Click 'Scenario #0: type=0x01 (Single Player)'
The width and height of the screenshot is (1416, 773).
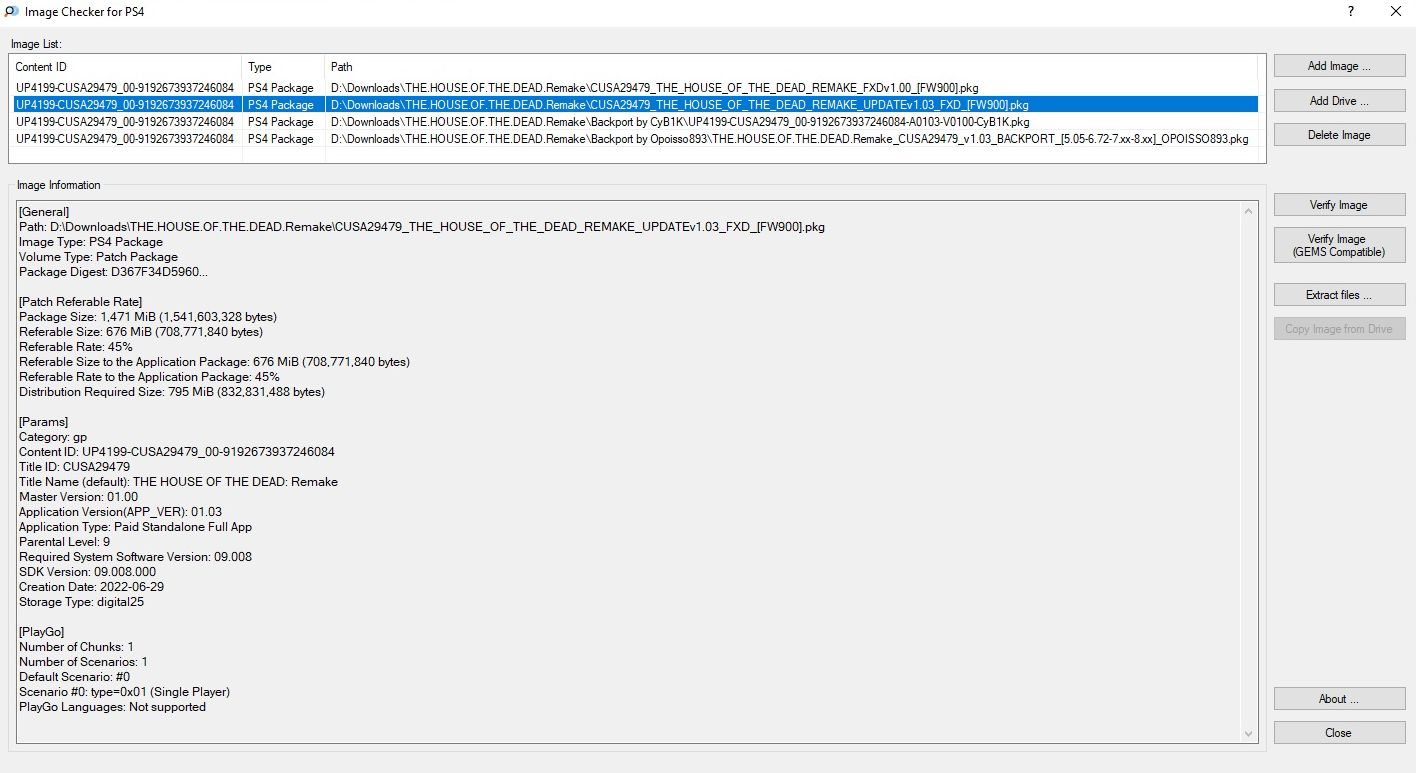125,692
